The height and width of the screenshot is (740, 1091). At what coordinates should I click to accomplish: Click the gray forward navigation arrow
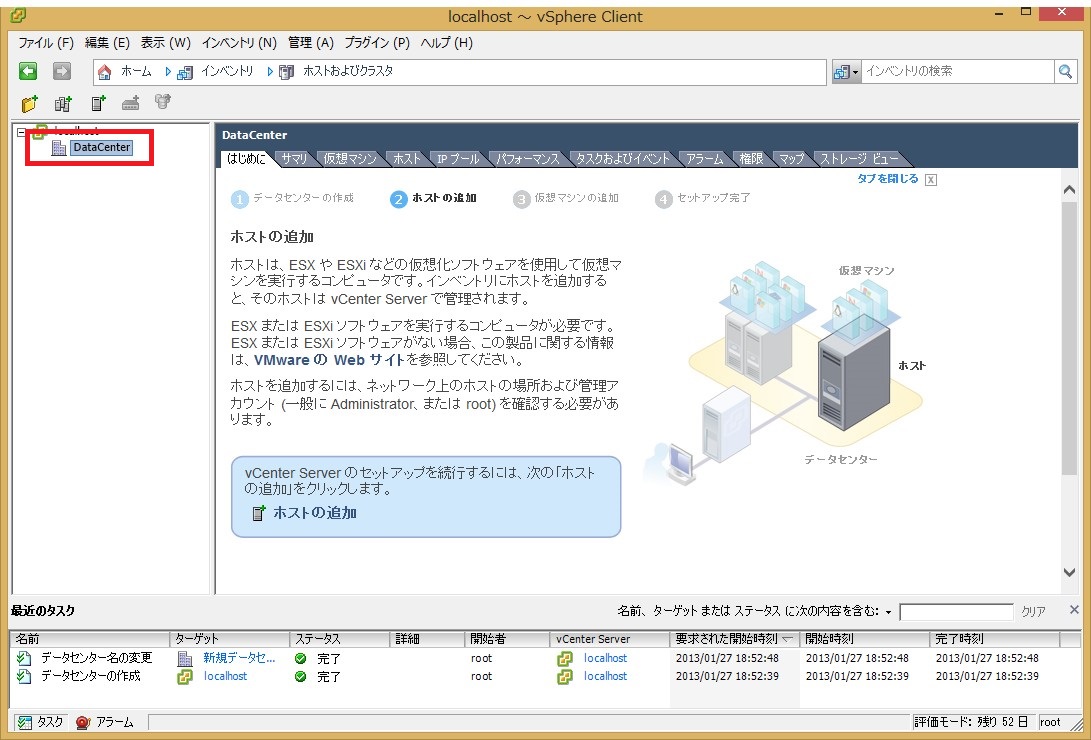[x=62, y=71]
